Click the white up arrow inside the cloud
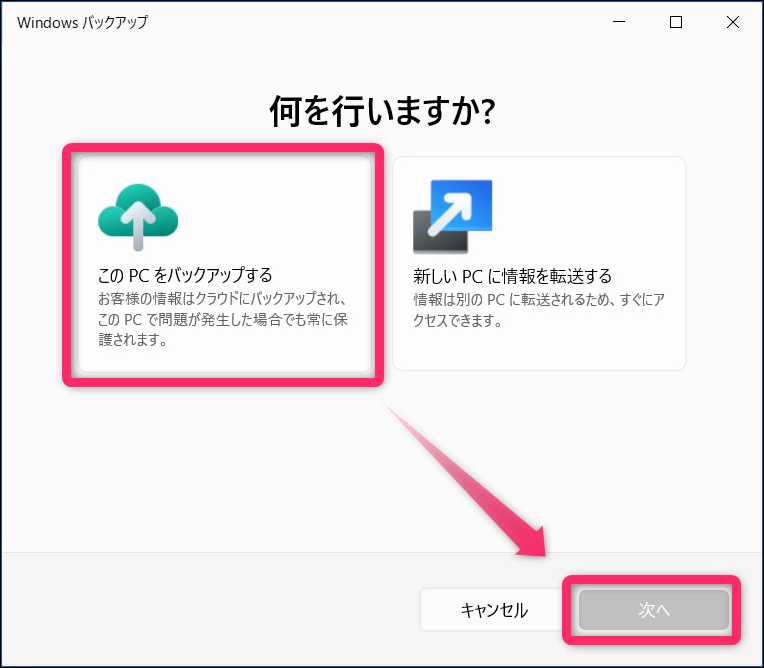Viewport: 764px width, 668px height. pyautogui.click(x=138, y=222)
